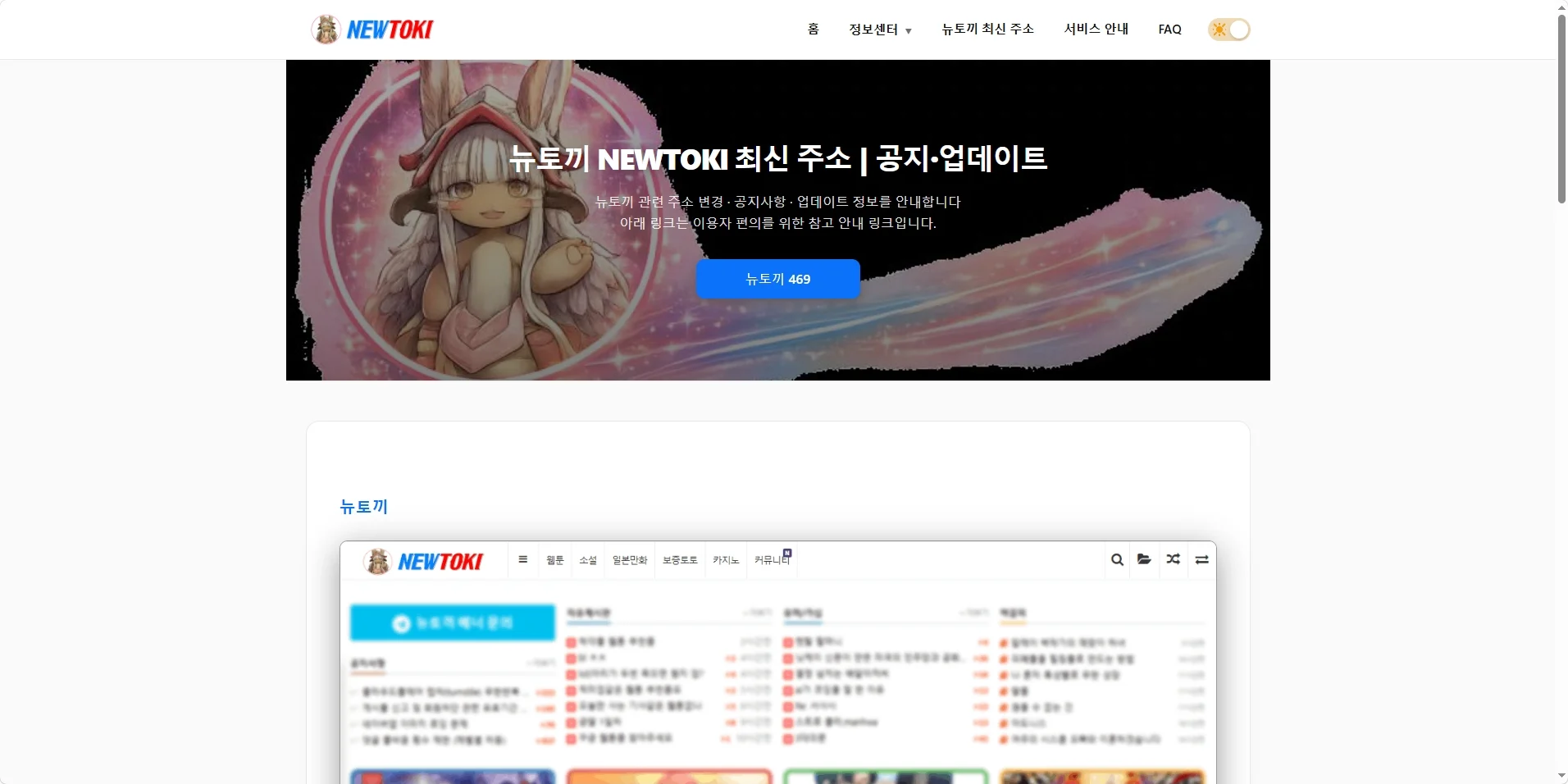Image resolution: width=1568 pixels, height=784 pixels.
Task: Select the 커뮤니티 tab in preview
Action: 772,560
